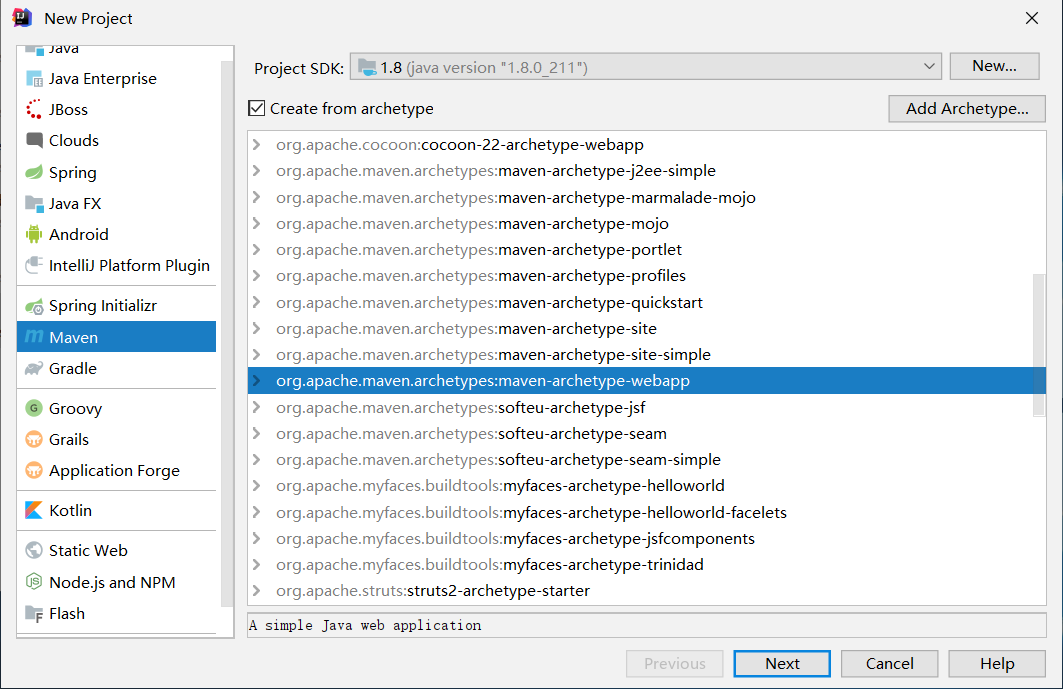
Task: Expand the maven-archetype-j2ee-simple node
Action: pos(256,171)
